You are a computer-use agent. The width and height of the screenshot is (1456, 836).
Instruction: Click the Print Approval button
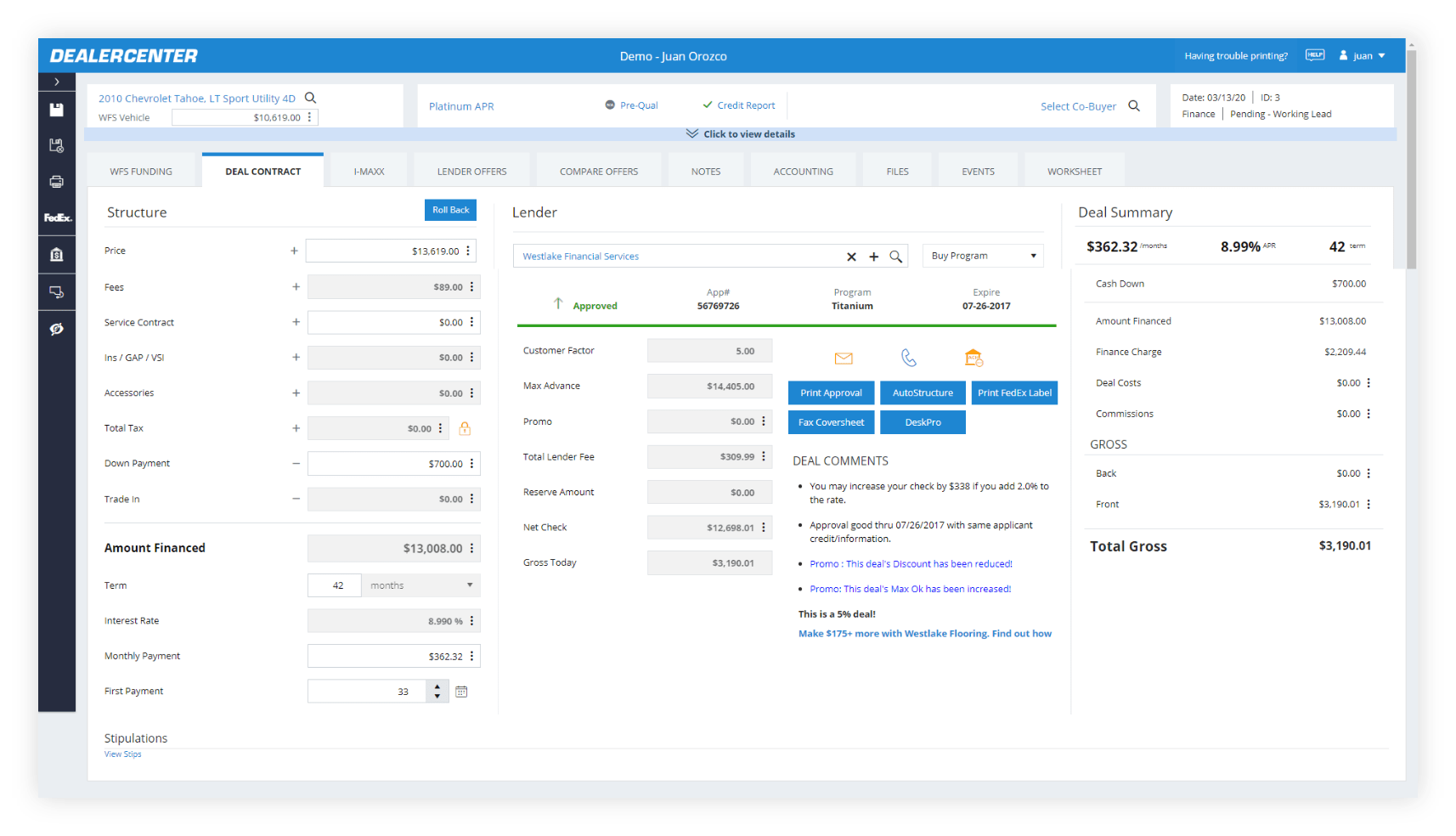(831, 393)
